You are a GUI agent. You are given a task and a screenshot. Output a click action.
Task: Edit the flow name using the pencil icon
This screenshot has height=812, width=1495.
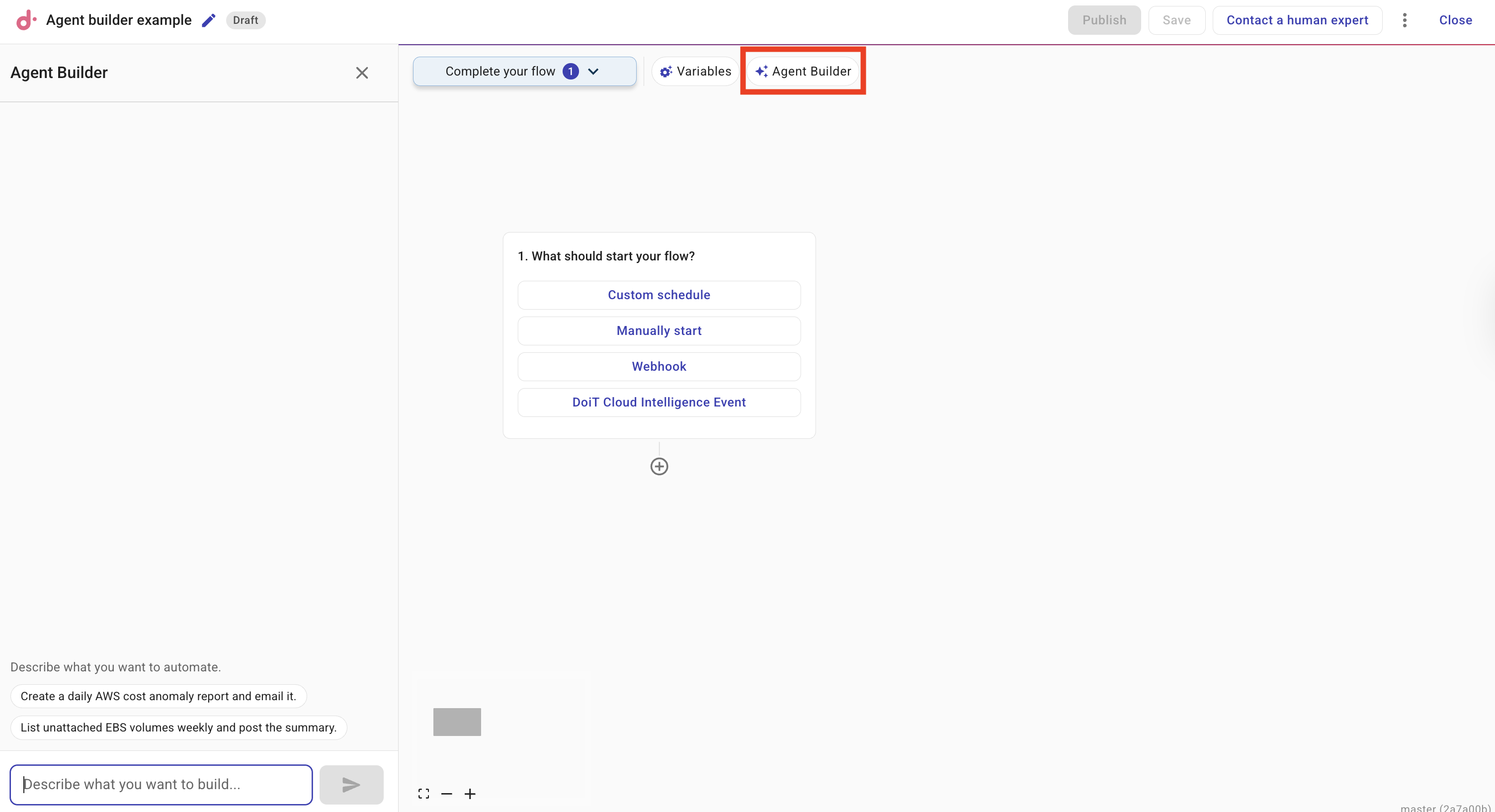(208, 19)
